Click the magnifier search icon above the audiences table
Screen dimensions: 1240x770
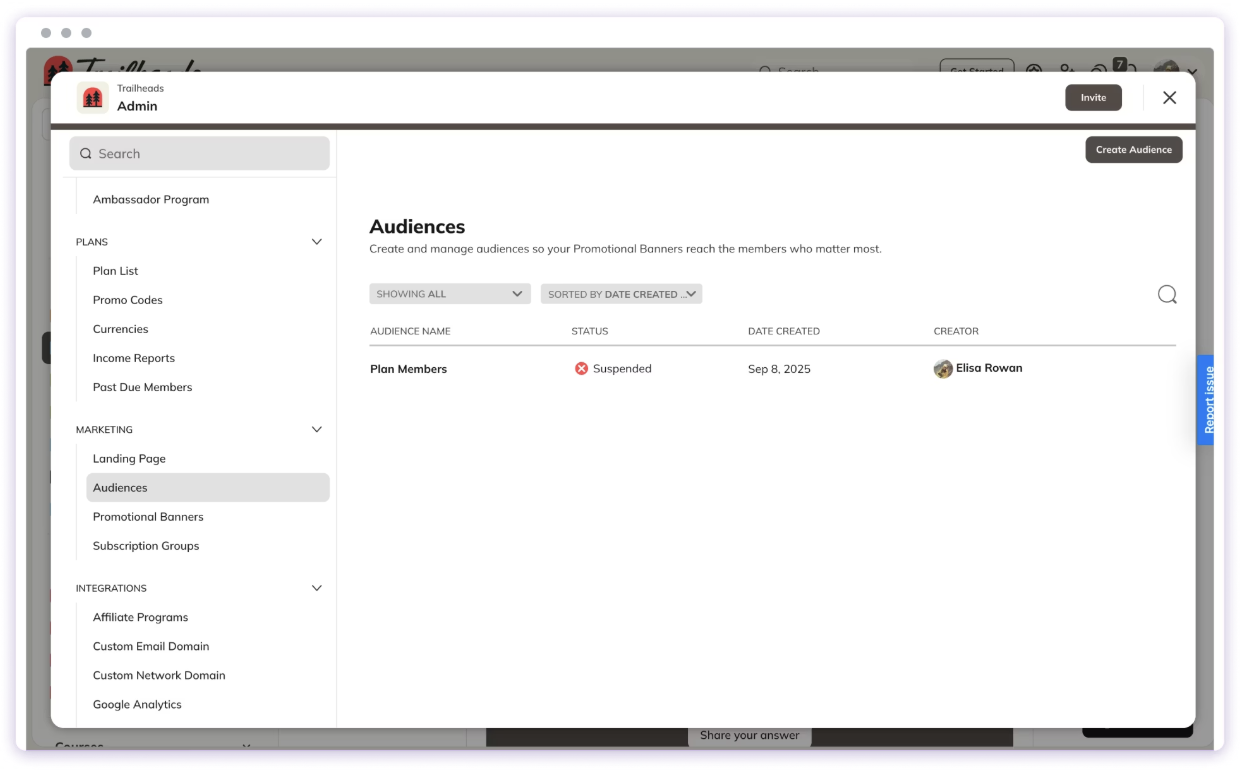(x=1167, y=294)
